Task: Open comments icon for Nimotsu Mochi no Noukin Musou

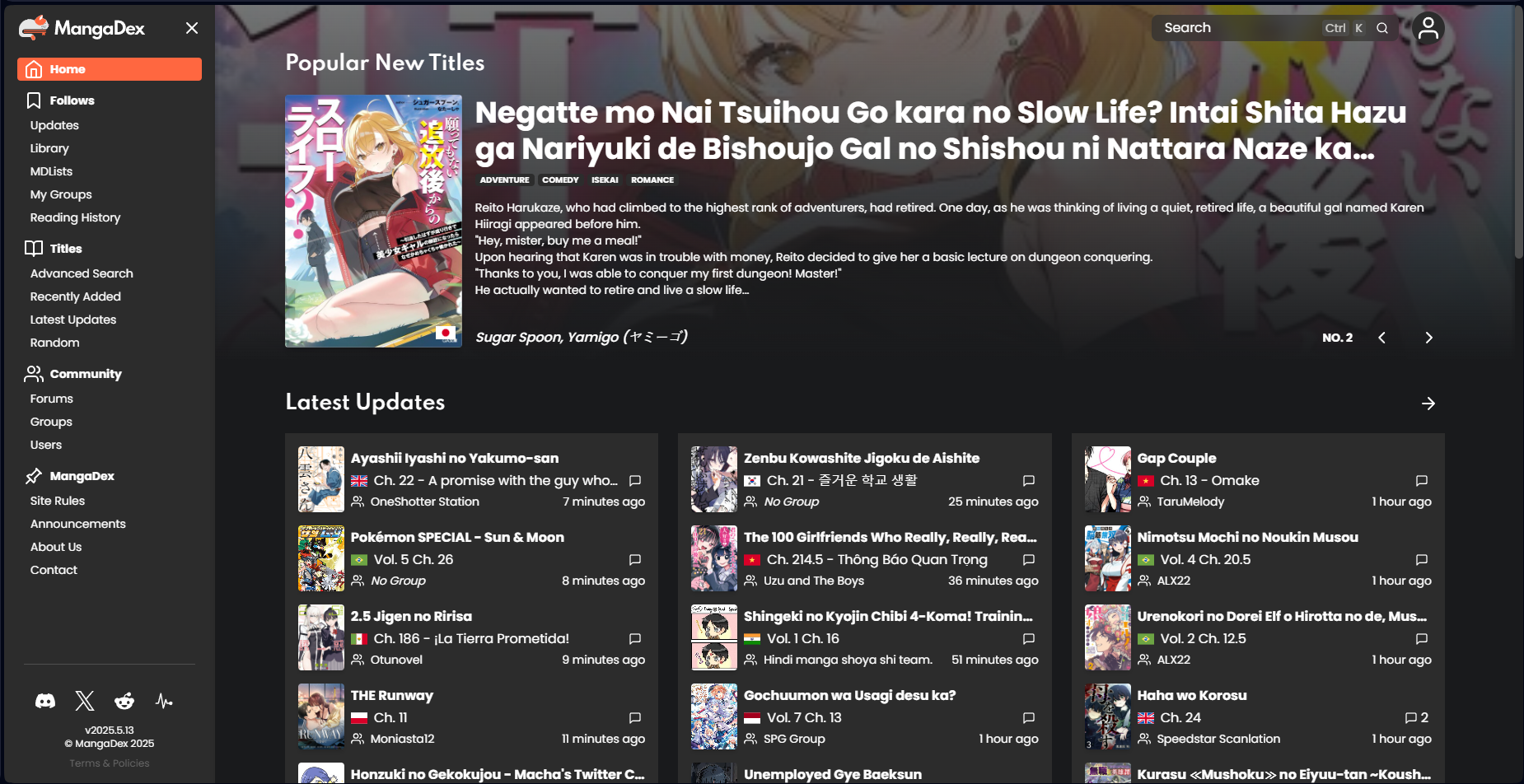Action: (1422, 559)
